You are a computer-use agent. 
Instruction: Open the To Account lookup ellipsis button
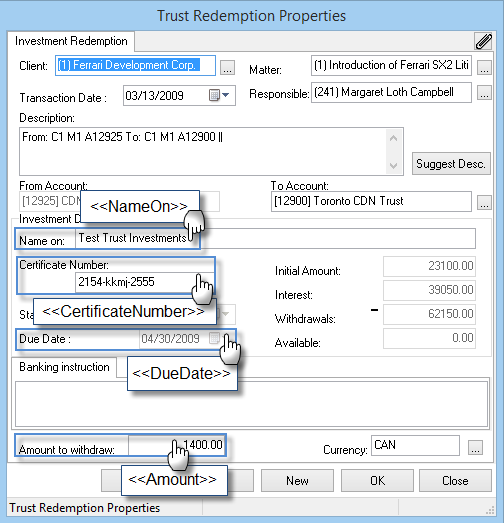484,202
